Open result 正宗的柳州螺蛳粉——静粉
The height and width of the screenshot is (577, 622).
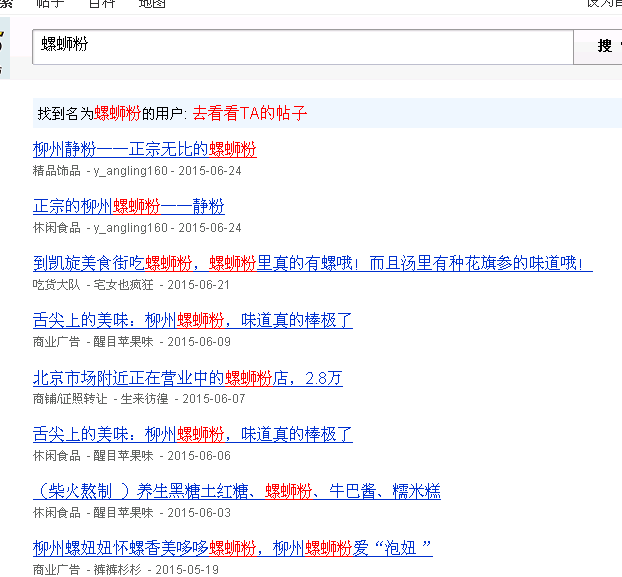128,207
